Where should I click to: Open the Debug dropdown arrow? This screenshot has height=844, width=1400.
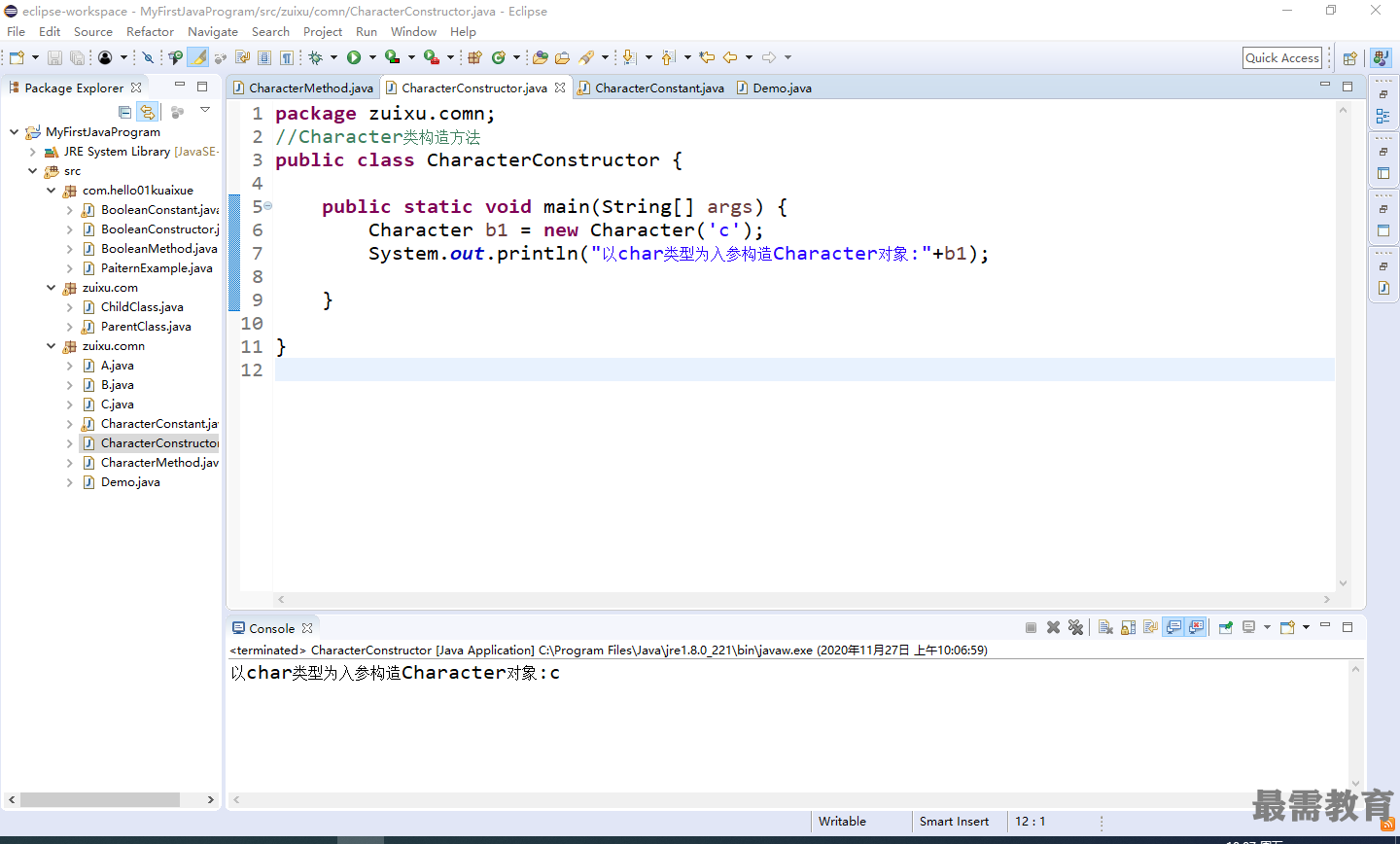pyautogui.click(x=333, y=58)
